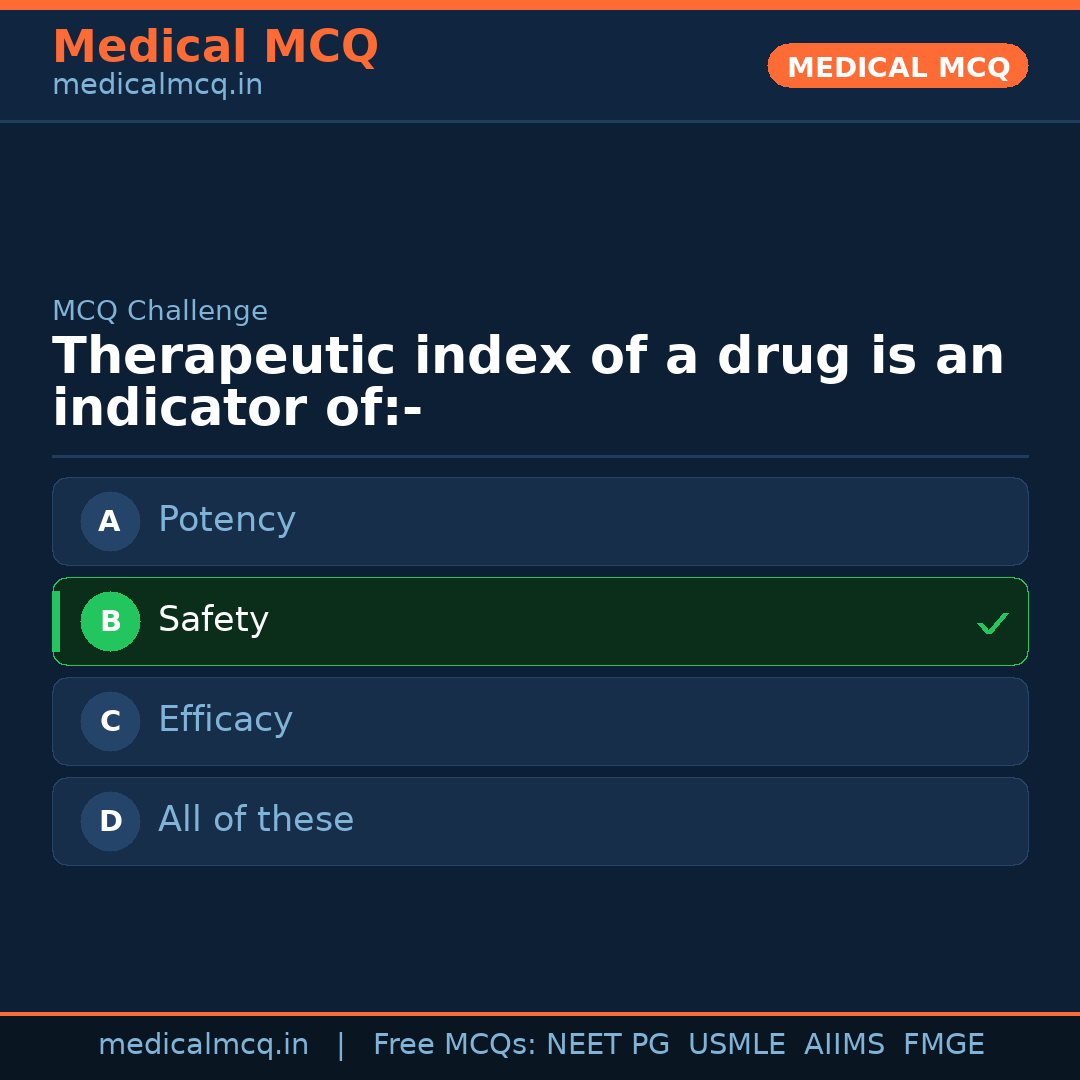Select the Potency answer option
Screen dimensions: 1080x1080
coord(227,520)
